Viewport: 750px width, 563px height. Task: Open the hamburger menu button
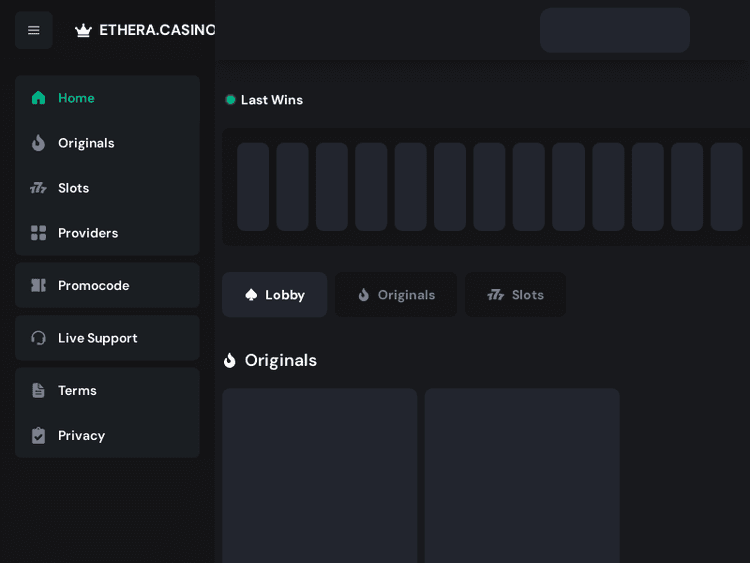(x=33, y=30)
